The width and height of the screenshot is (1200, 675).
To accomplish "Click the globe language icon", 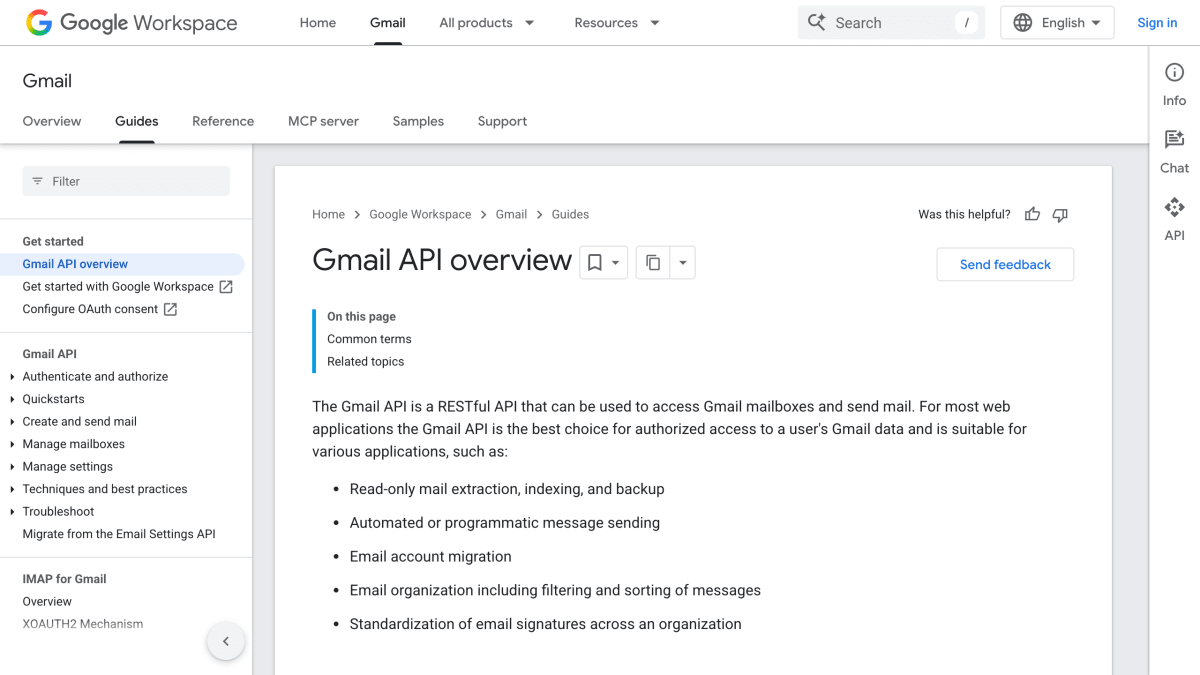I will click(1022, 23).
